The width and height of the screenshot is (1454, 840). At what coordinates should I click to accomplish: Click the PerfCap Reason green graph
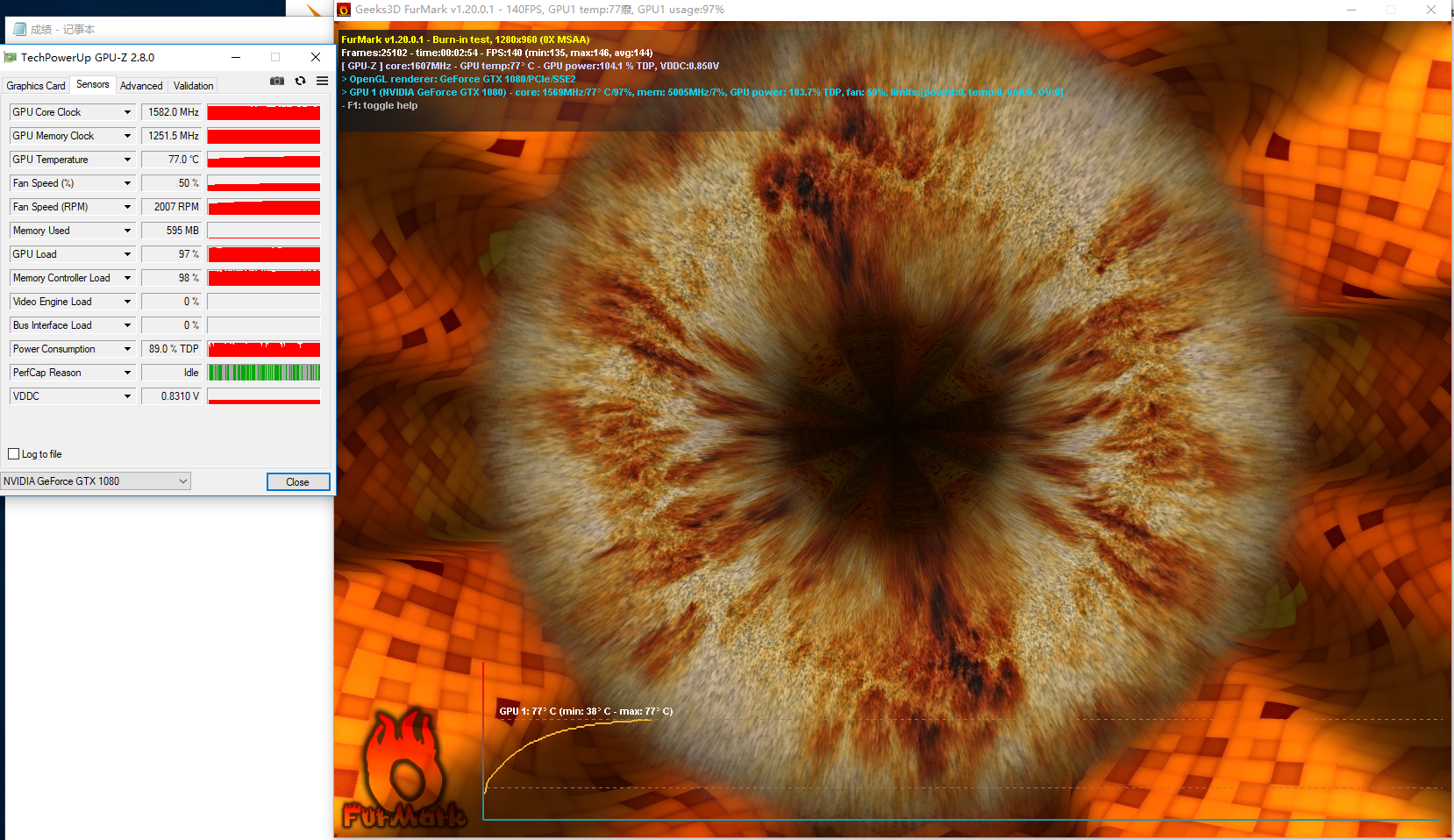coord(264,373)
